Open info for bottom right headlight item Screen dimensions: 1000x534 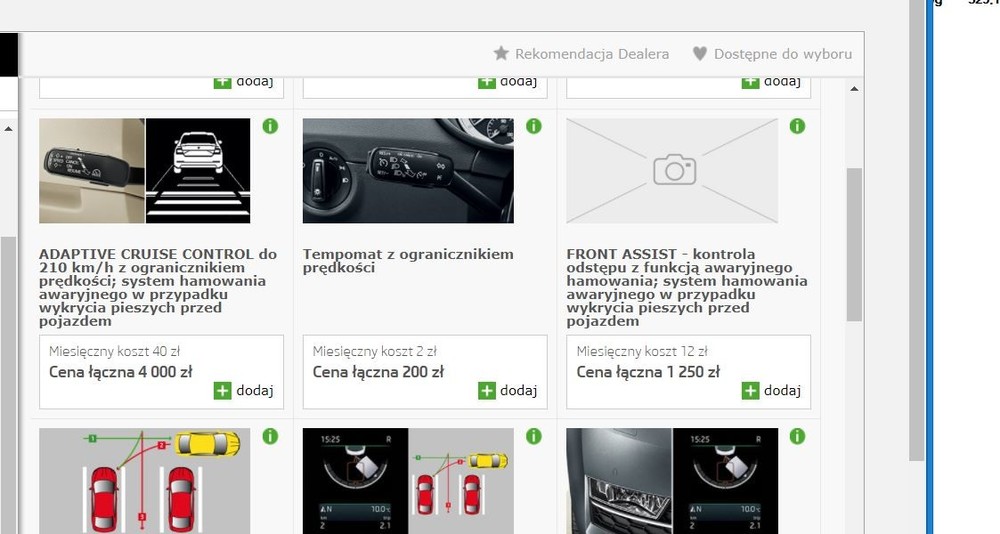(797, 436)
